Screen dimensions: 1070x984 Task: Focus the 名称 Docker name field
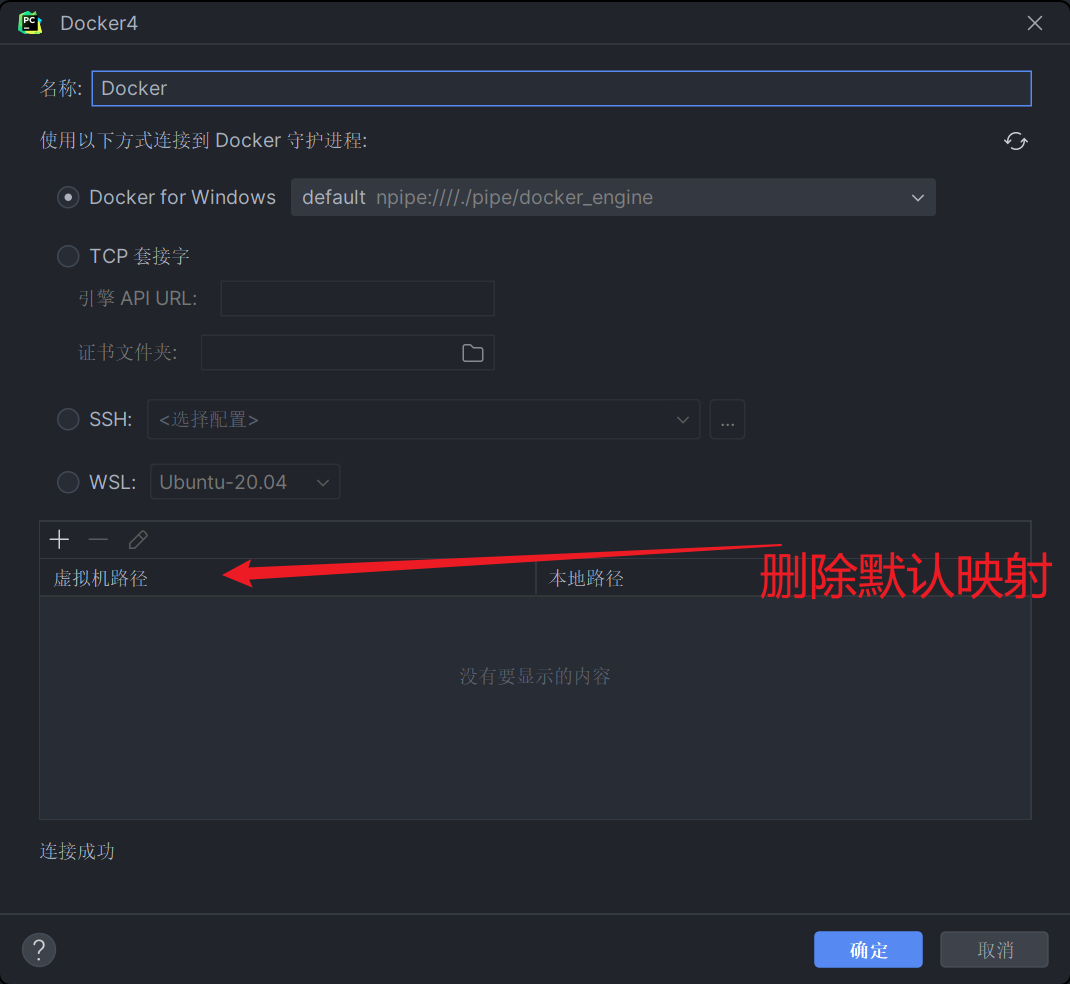point(561,88)
